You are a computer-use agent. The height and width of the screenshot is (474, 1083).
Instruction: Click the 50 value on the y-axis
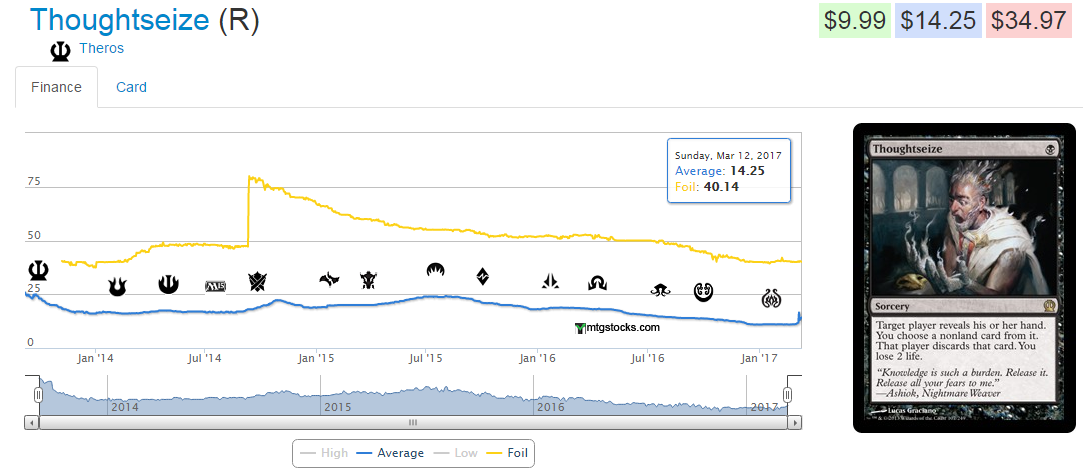34,235
